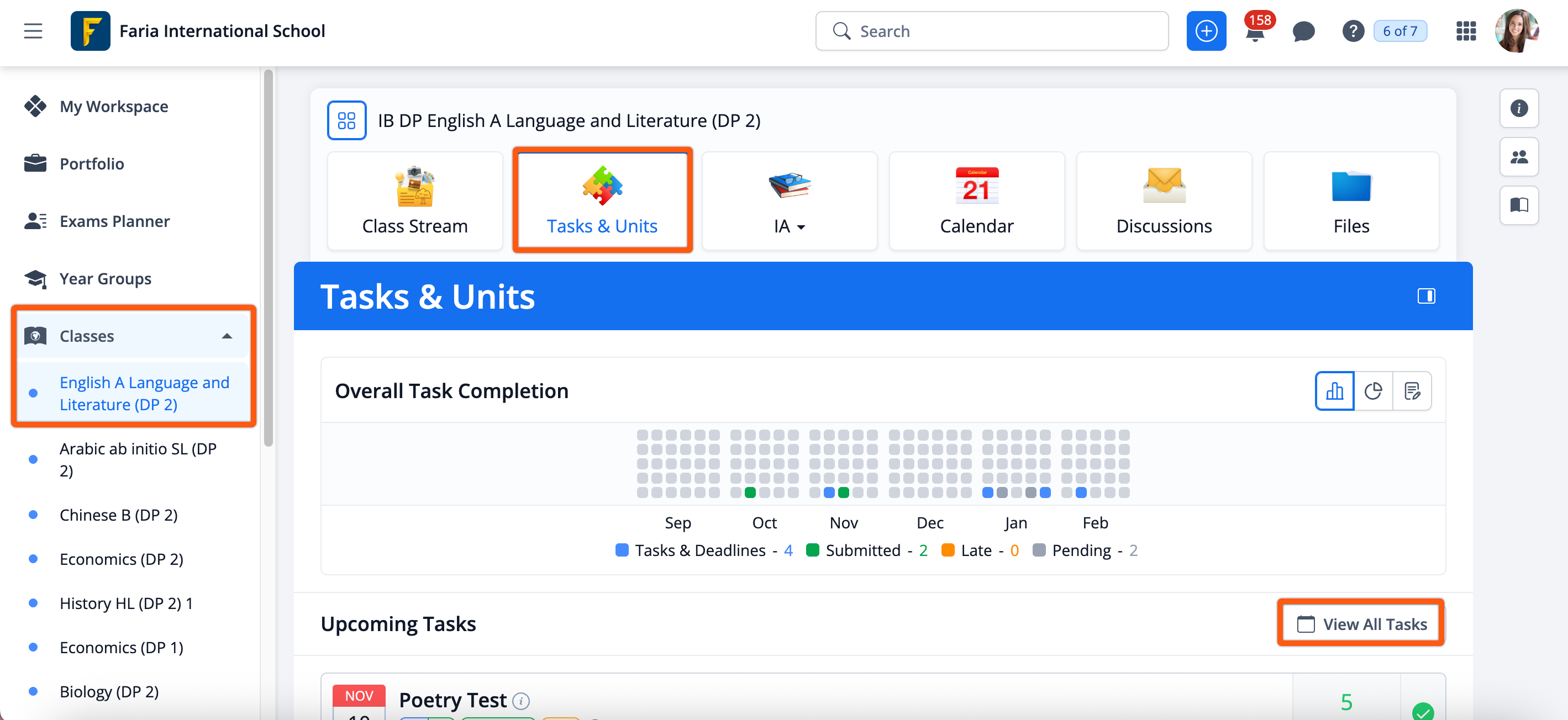Screen dimensions: 1568x720
Task: Toggle the Tasks & Units side panel
Action: tap(1425, 296)
